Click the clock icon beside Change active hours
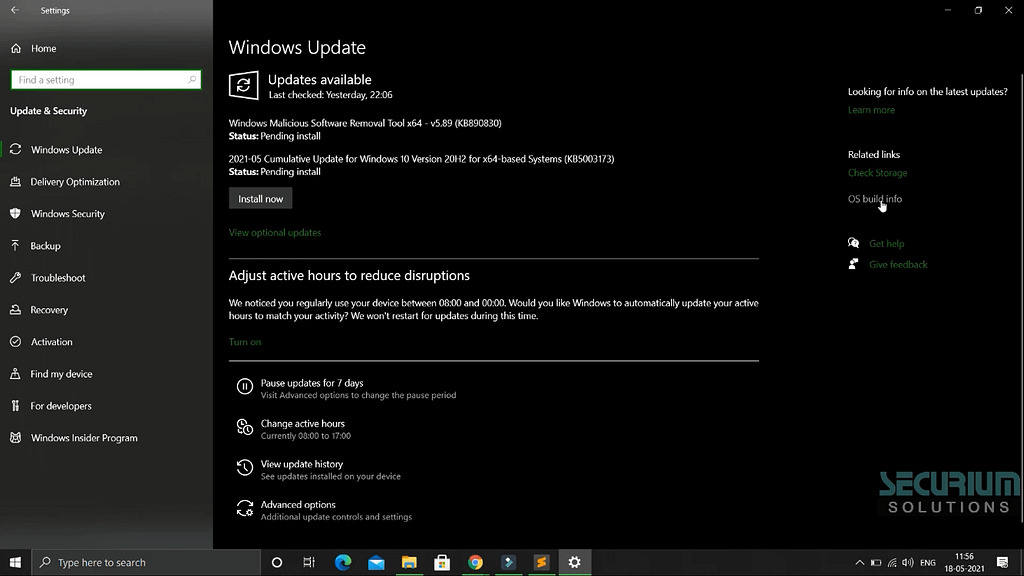Viewport: 1024px width, 576px height. (245, 427)
